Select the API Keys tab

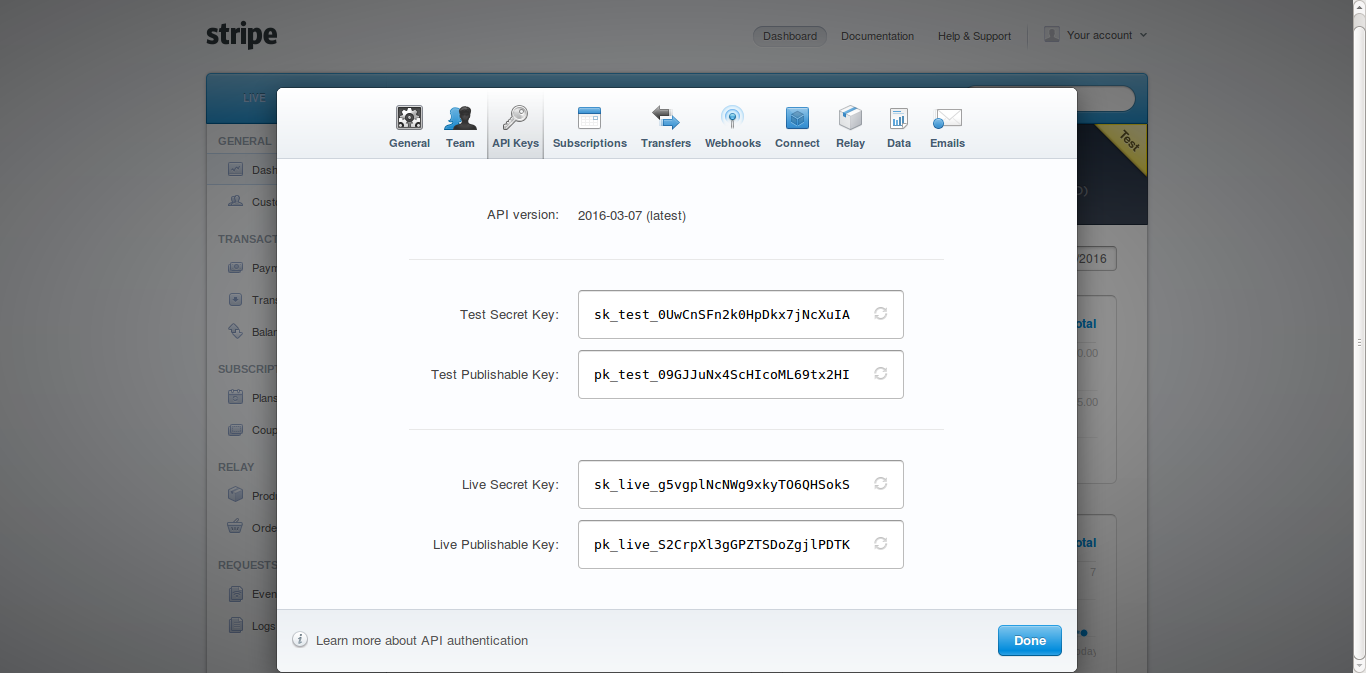pyautogui.click(x=515, y=127)
